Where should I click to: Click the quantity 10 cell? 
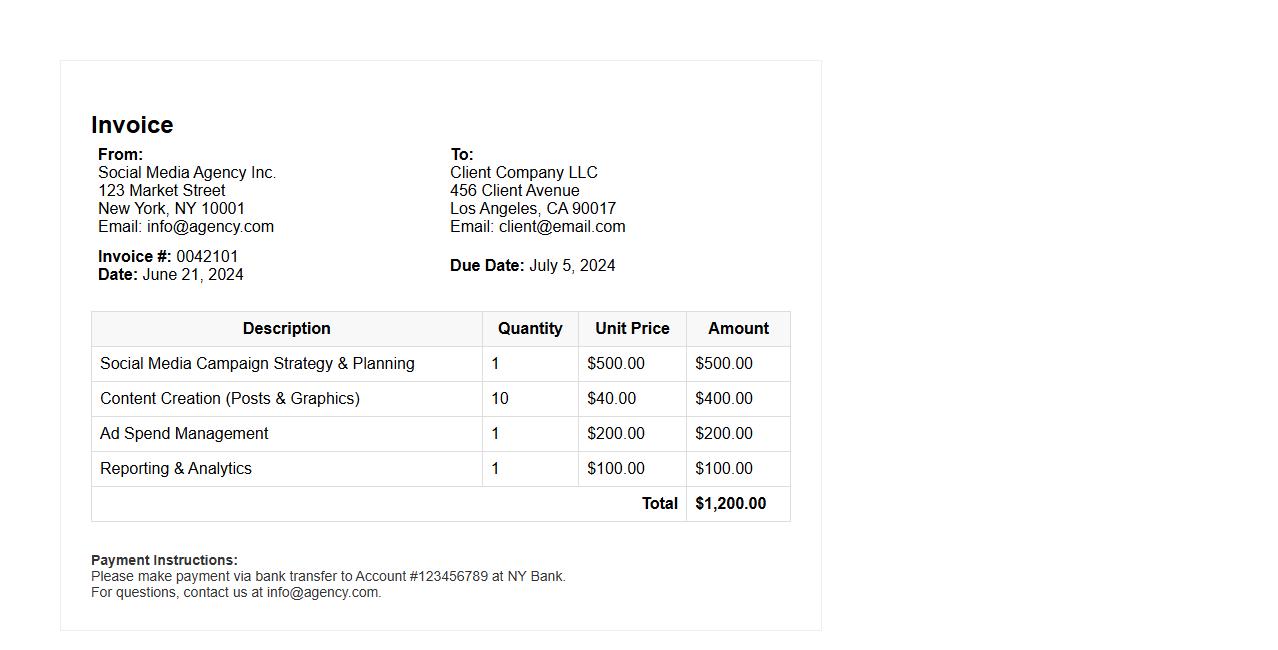(x=500, y=399)
